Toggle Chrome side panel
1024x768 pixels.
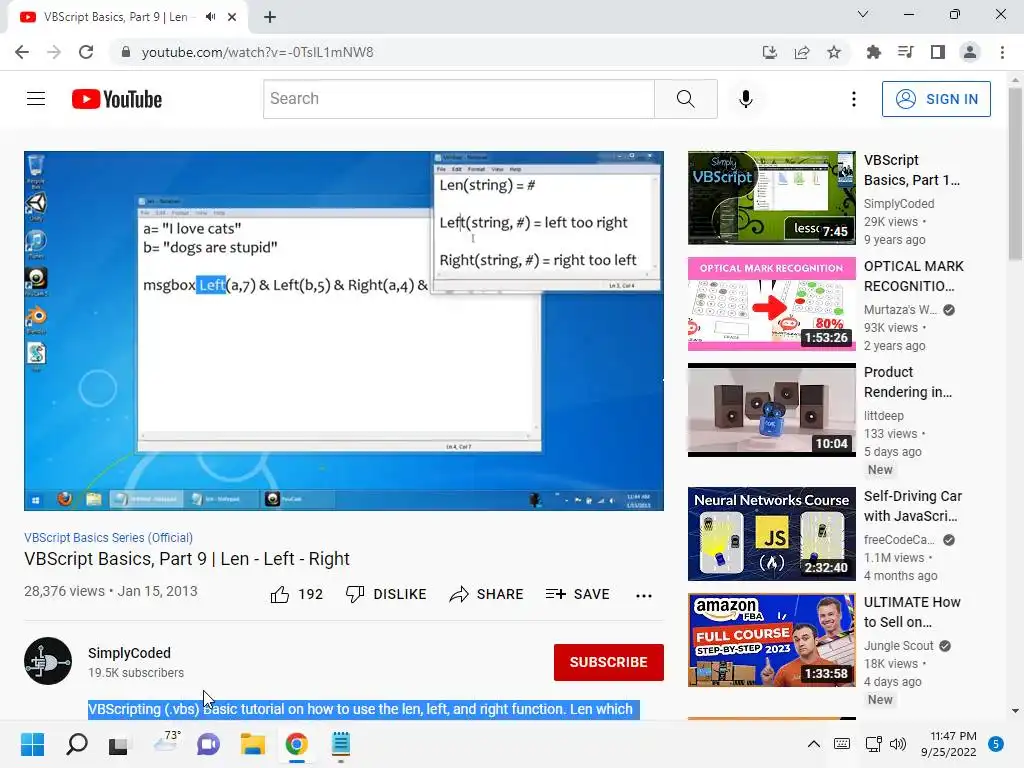(x=938, y=52)
